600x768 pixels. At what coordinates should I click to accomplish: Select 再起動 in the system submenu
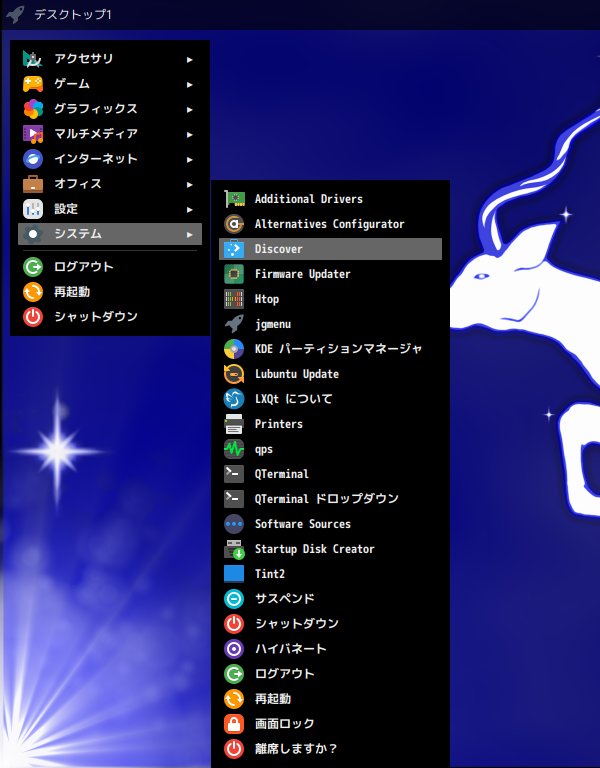(330, 698)
